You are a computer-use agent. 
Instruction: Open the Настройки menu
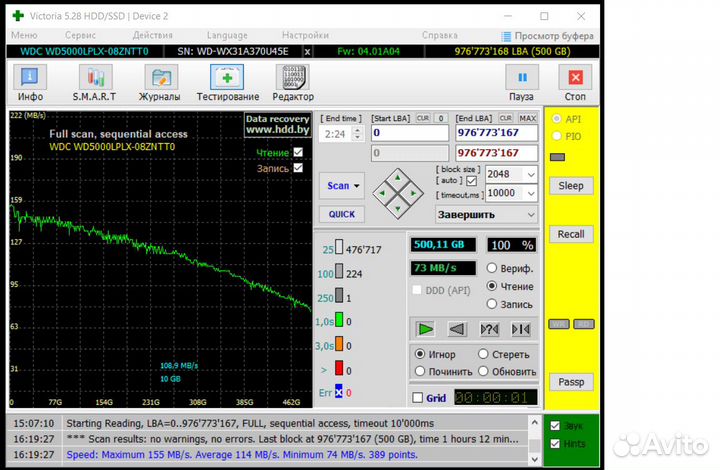305,35
